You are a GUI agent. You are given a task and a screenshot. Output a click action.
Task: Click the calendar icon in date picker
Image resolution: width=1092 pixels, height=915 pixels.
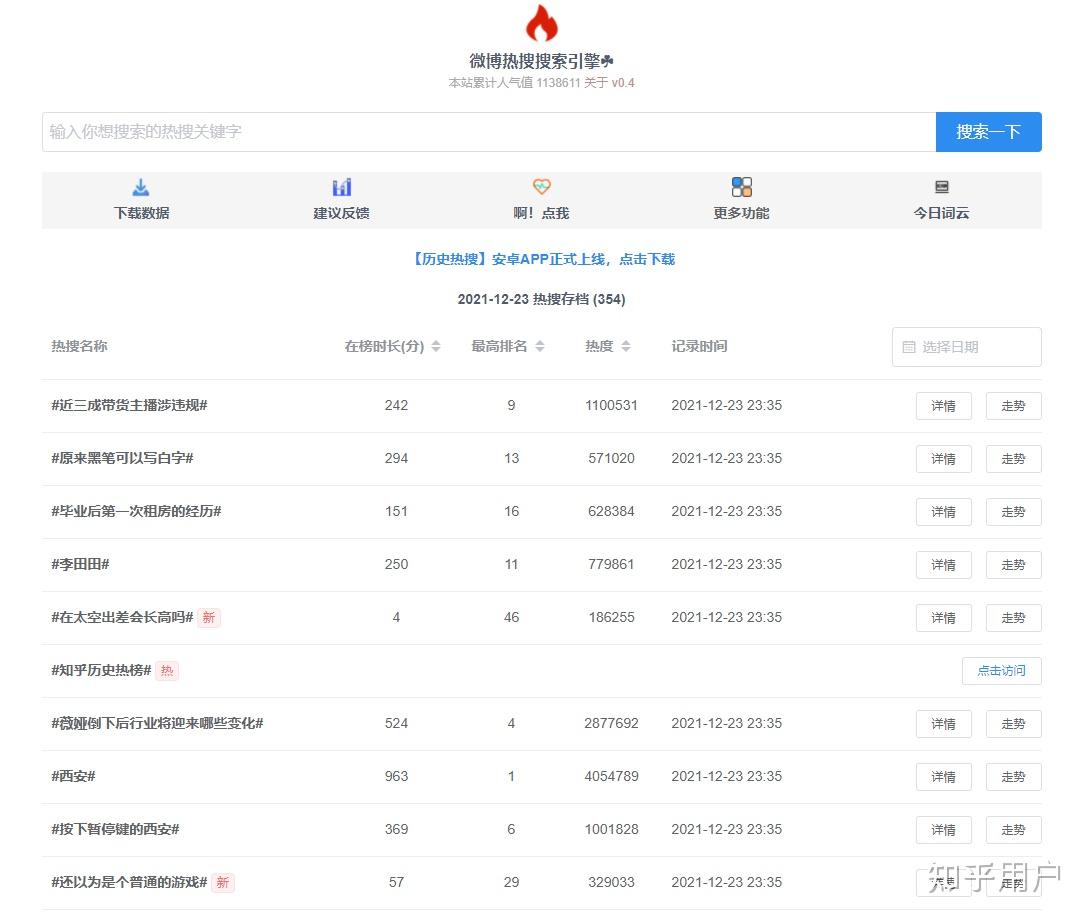pos(909,347)
